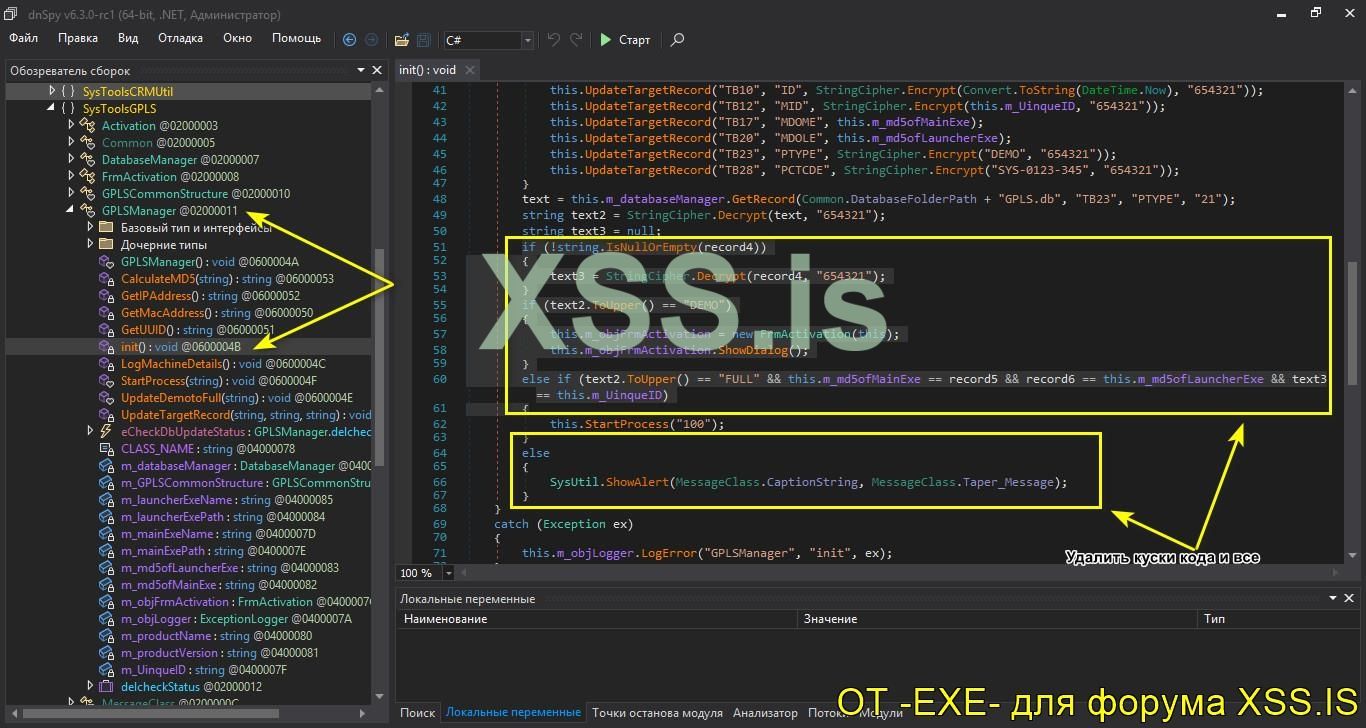This screenshot has width=1366, height=728.
Task: Click the method icon beside UpdateDemotoFull
Action: coord(107,397)
